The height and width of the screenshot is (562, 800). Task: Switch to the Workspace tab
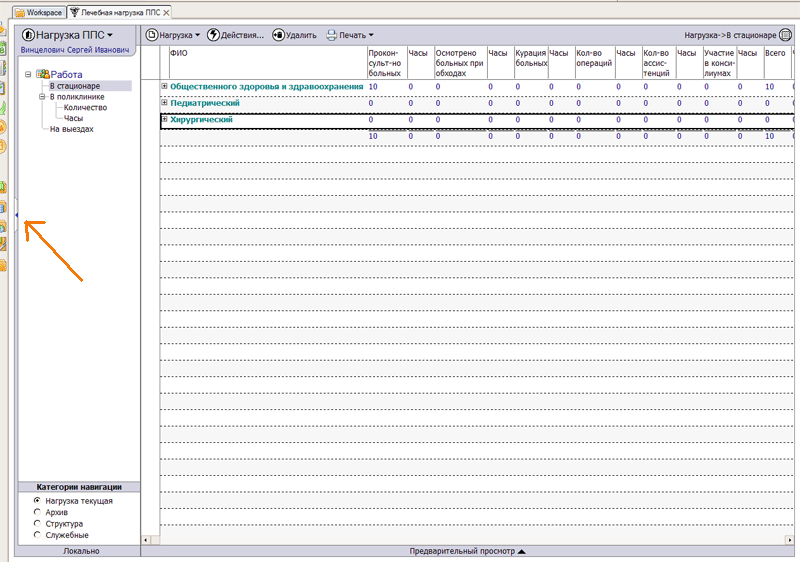pos(37,12)
